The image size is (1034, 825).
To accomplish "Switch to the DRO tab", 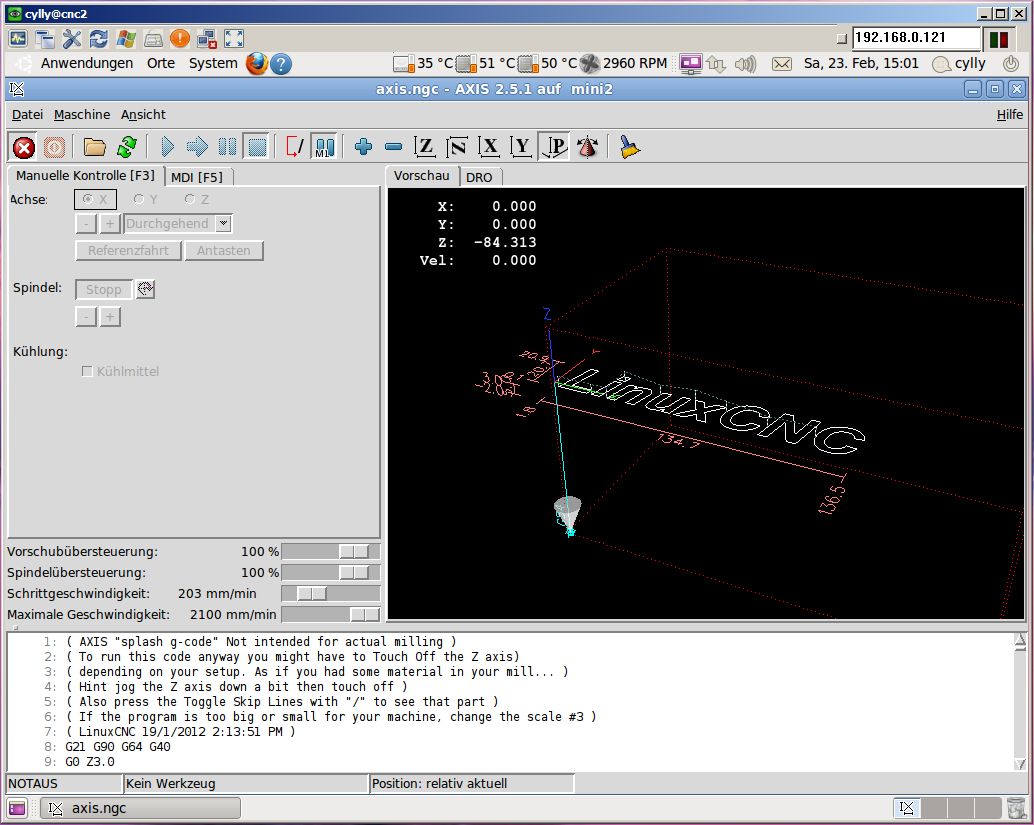I will tap(479, 177).
